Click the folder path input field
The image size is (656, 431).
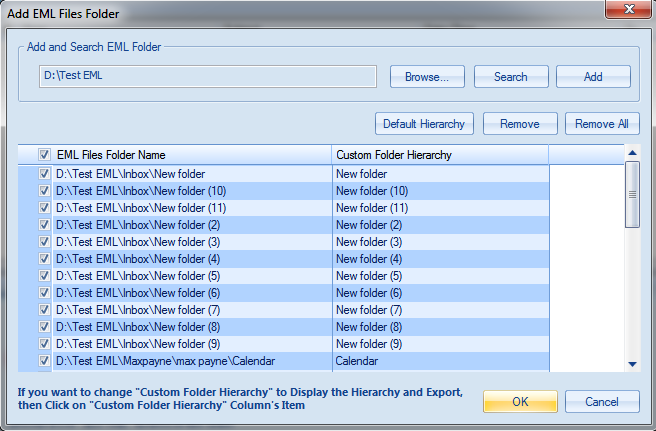click(208, 76)
